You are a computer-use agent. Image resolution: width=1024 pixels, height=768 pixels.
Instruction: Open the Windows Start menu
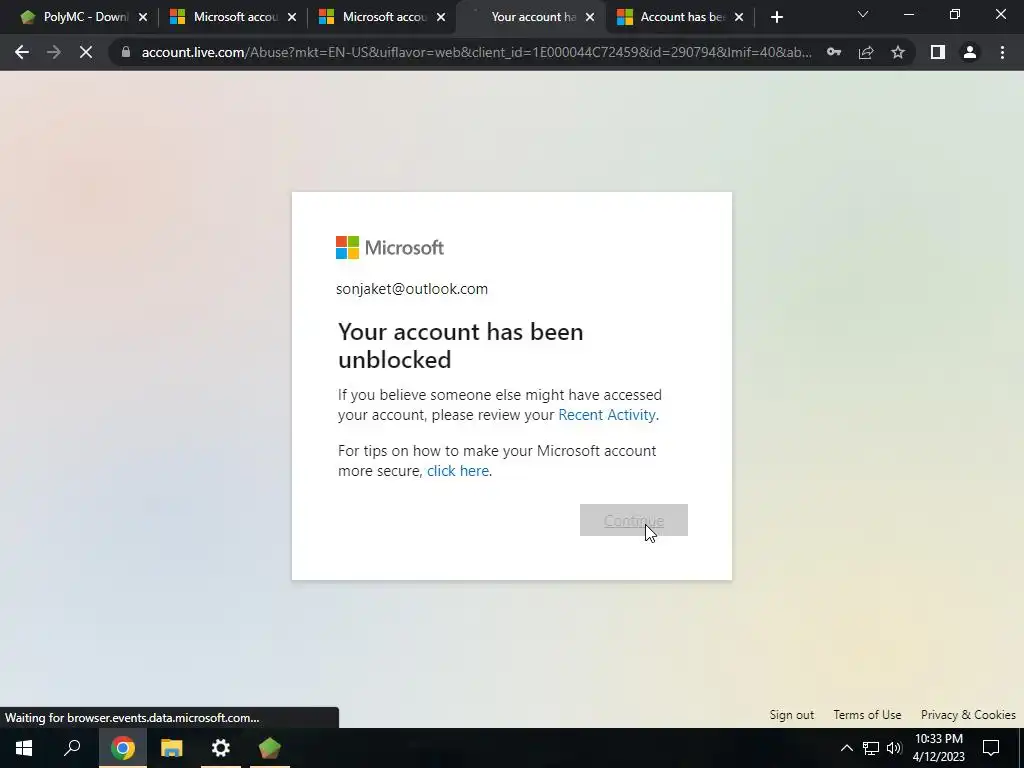24,748
